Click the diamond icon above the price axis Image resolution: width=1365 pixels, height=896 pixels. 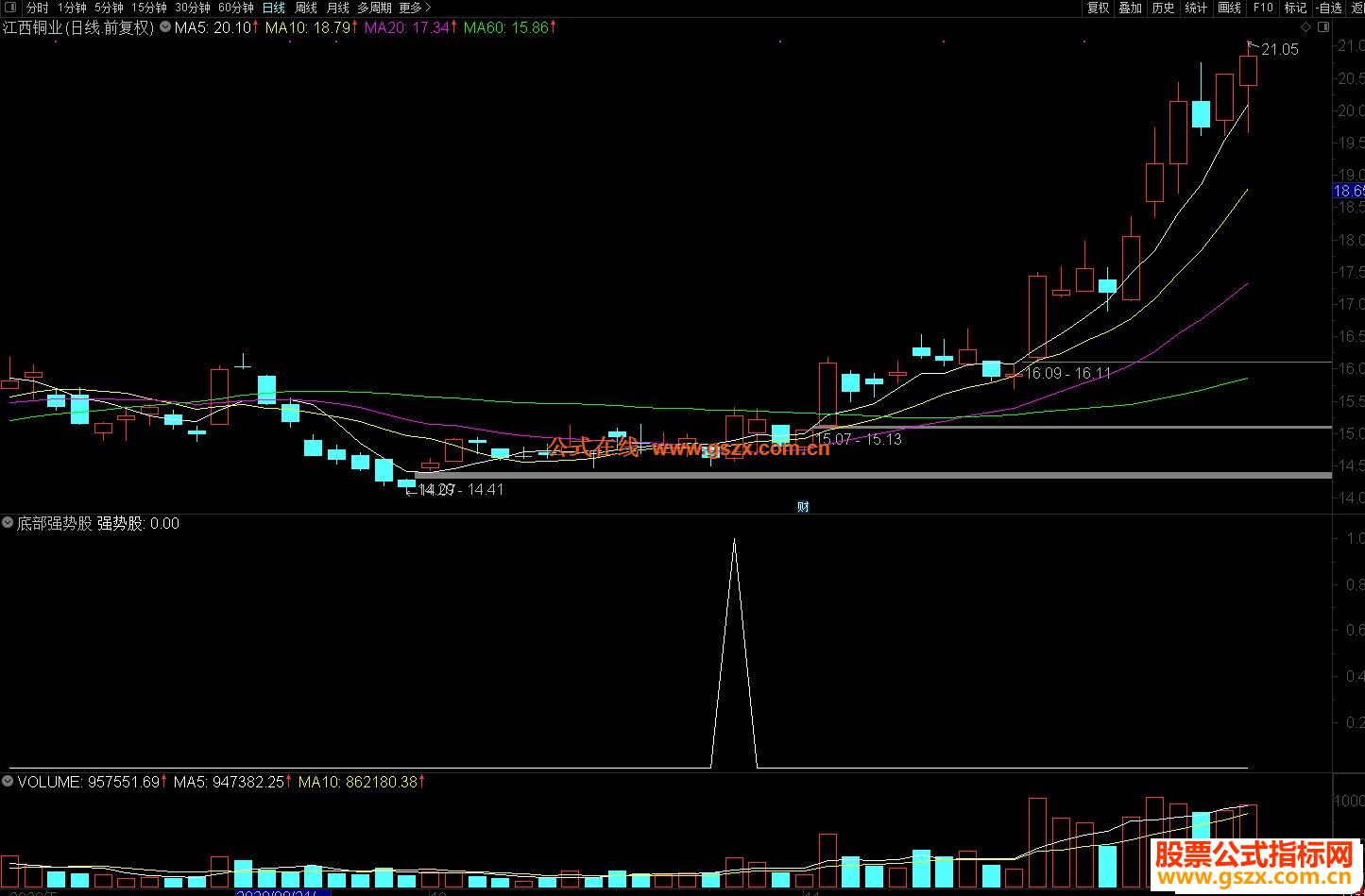coord(1305,26)
